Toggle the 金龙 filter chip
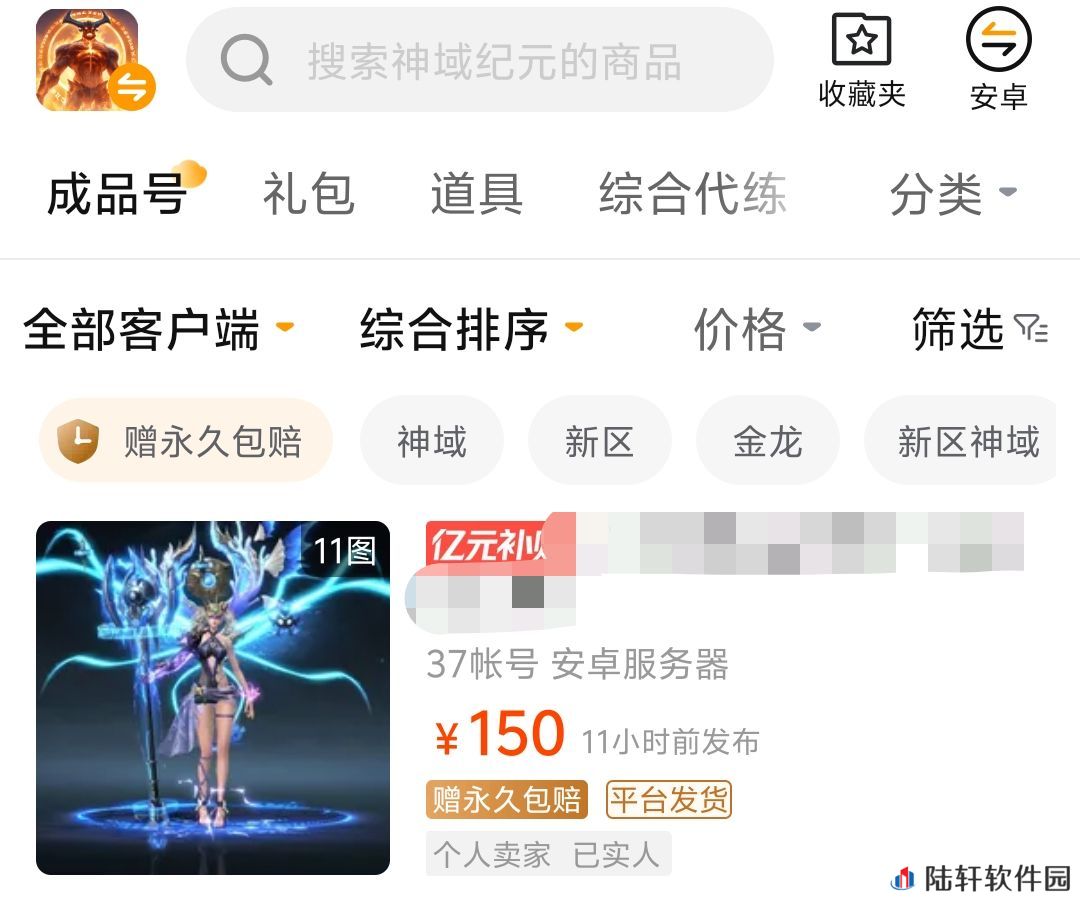The width and height of the screenshot is (1080, 903). (768, 440)
